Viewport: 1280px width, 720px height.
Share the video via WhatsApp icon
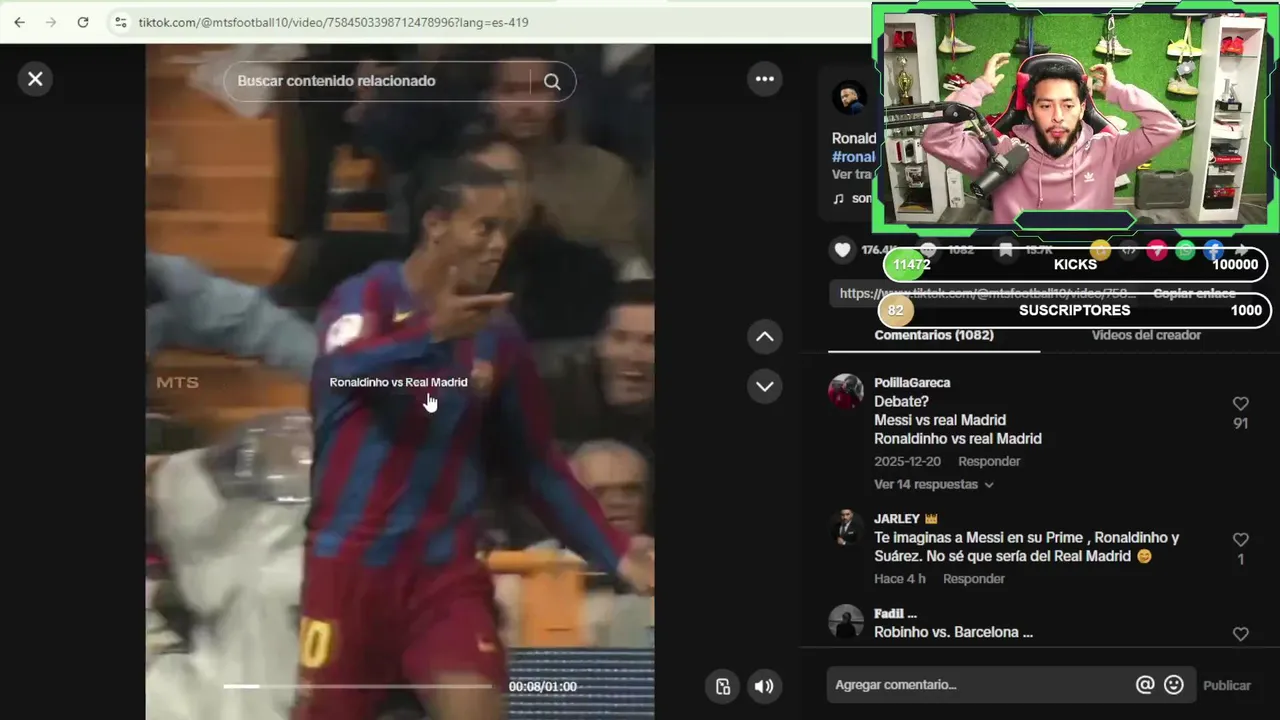click(x=1185, y=250)
